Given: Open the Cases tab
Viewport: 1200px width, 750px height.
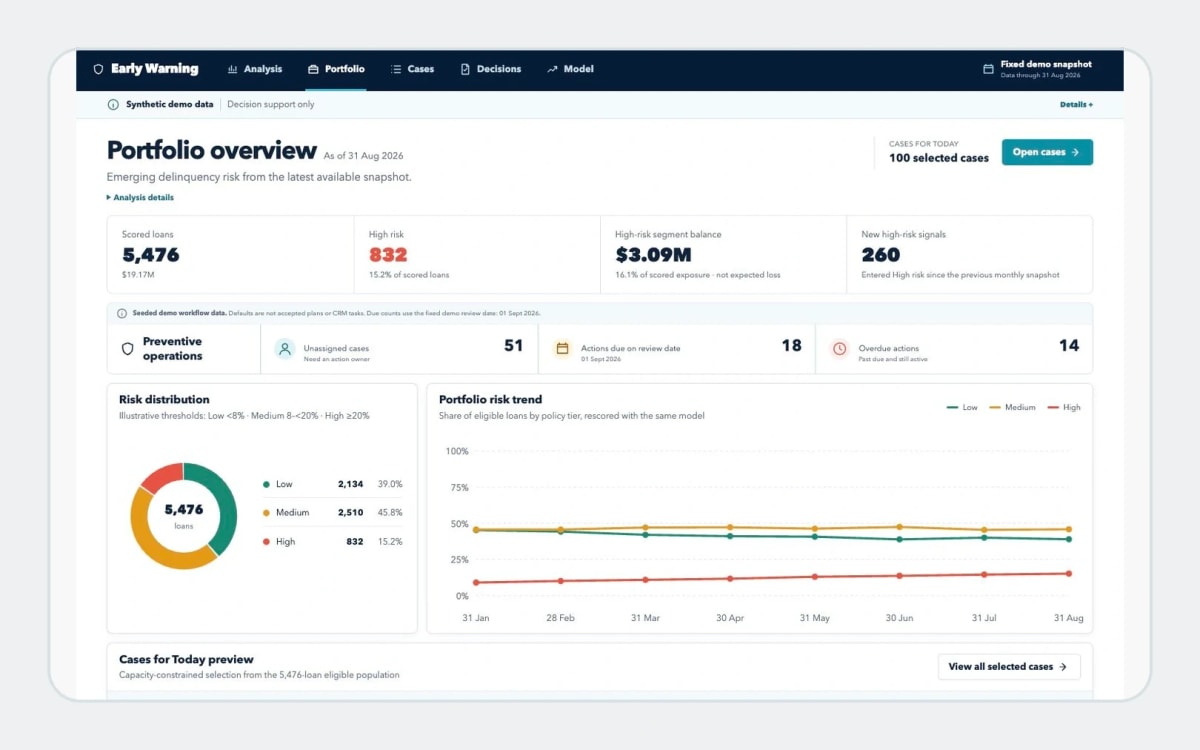Looking at the screenshot, I should (412, 70).
